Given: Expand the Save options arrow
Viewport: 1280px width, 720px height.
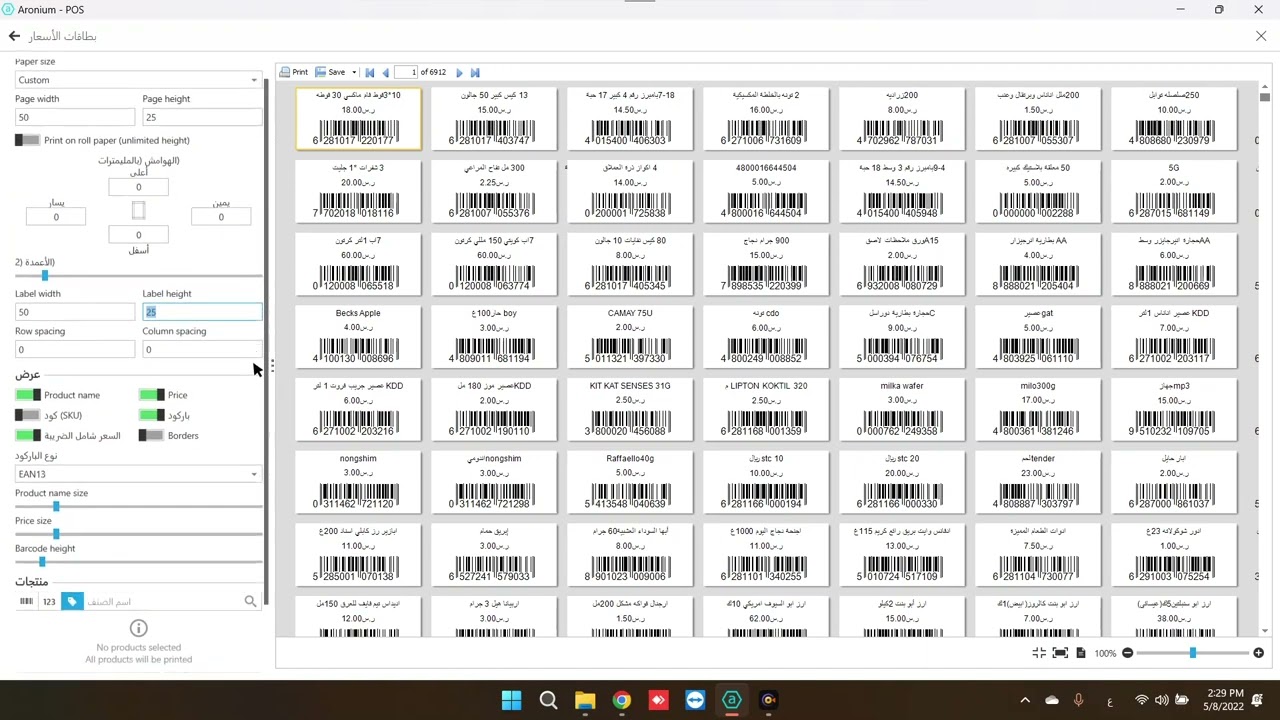Looking at the screenshot, I should click(354, 72).
